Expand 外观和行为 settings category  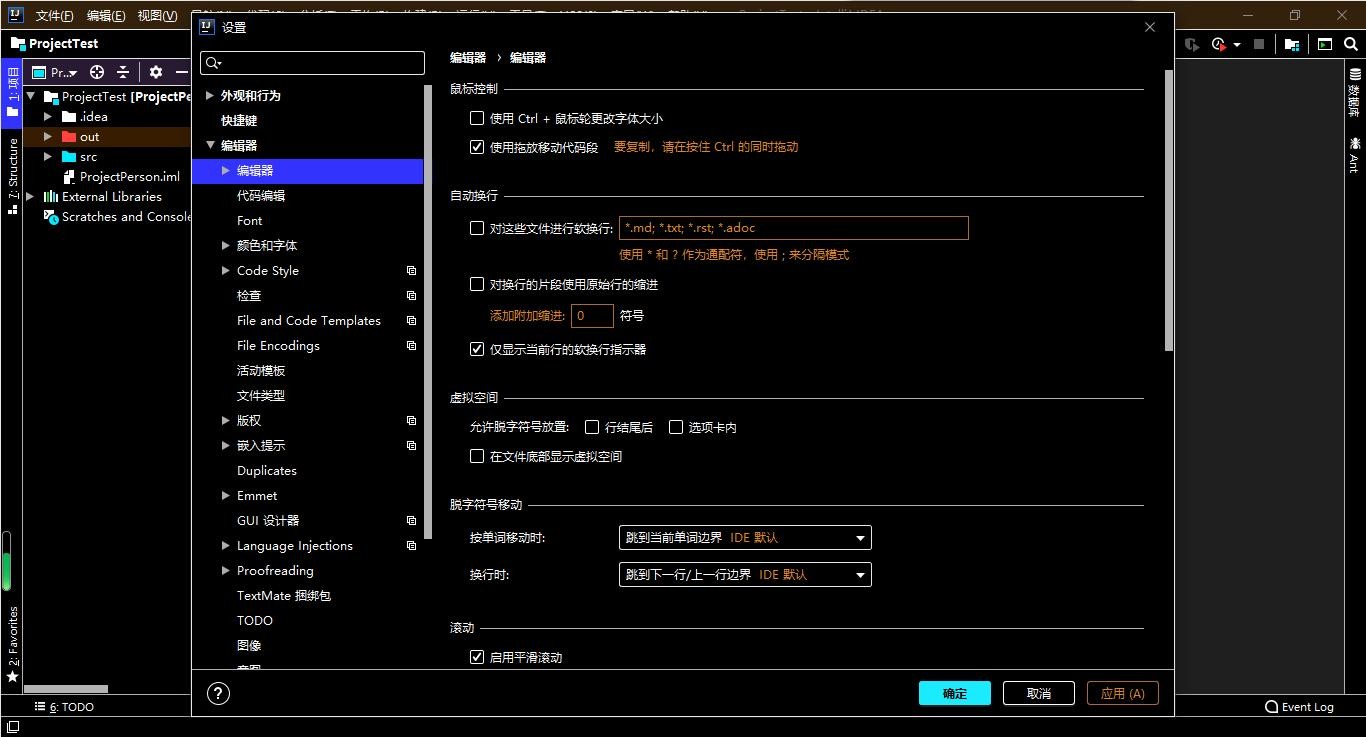210,96
